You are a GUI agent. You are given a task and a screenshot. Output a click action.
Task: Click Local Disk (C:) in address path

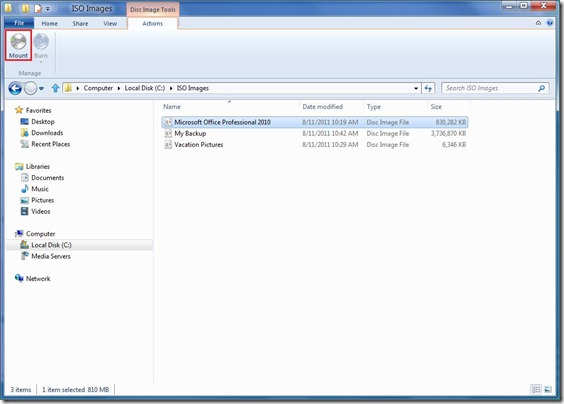(145, 88)
